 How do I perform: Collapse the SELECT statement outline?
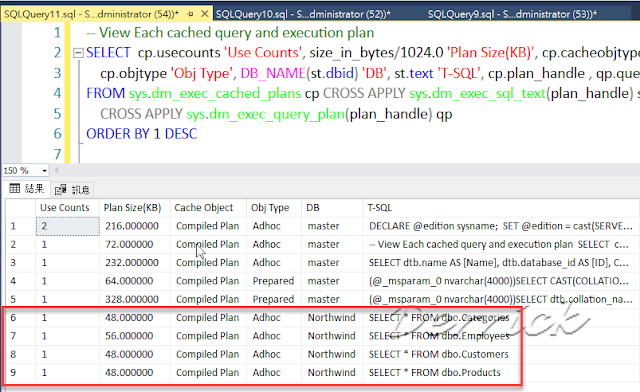[x=78, y=53]
